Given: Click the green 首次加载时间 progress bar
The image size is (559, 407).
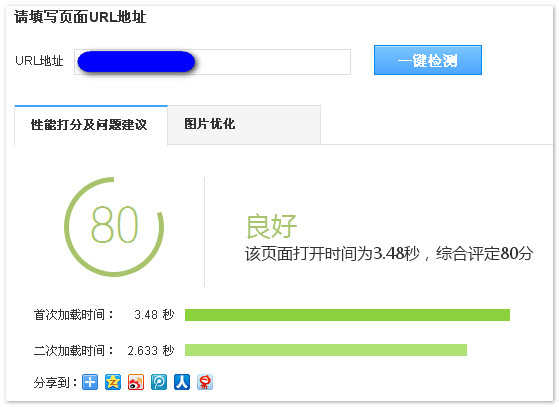Looking at the screenshot, I should 347,315.
